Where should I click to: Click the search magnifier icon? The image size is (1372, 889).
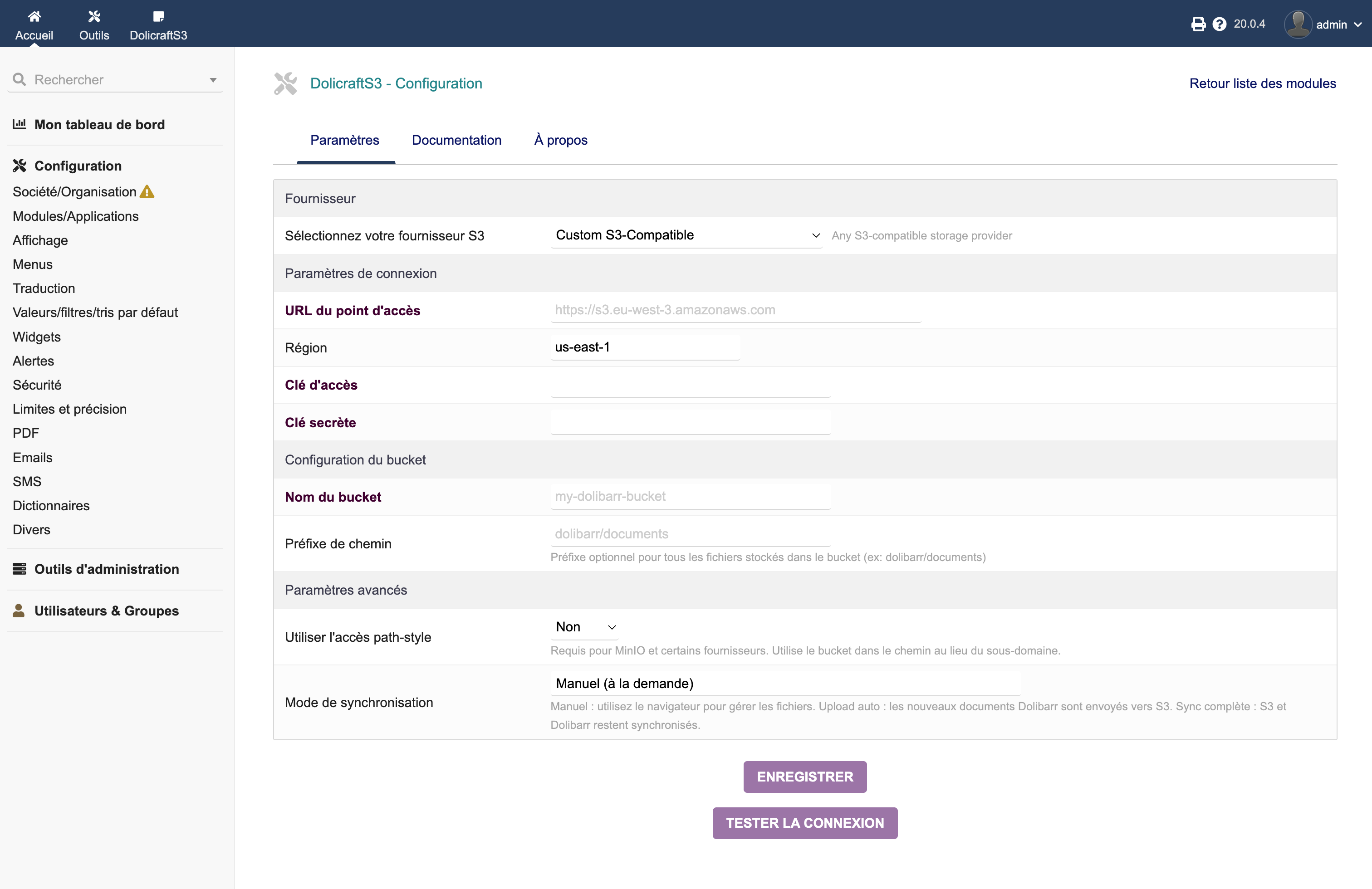point(20,79)
